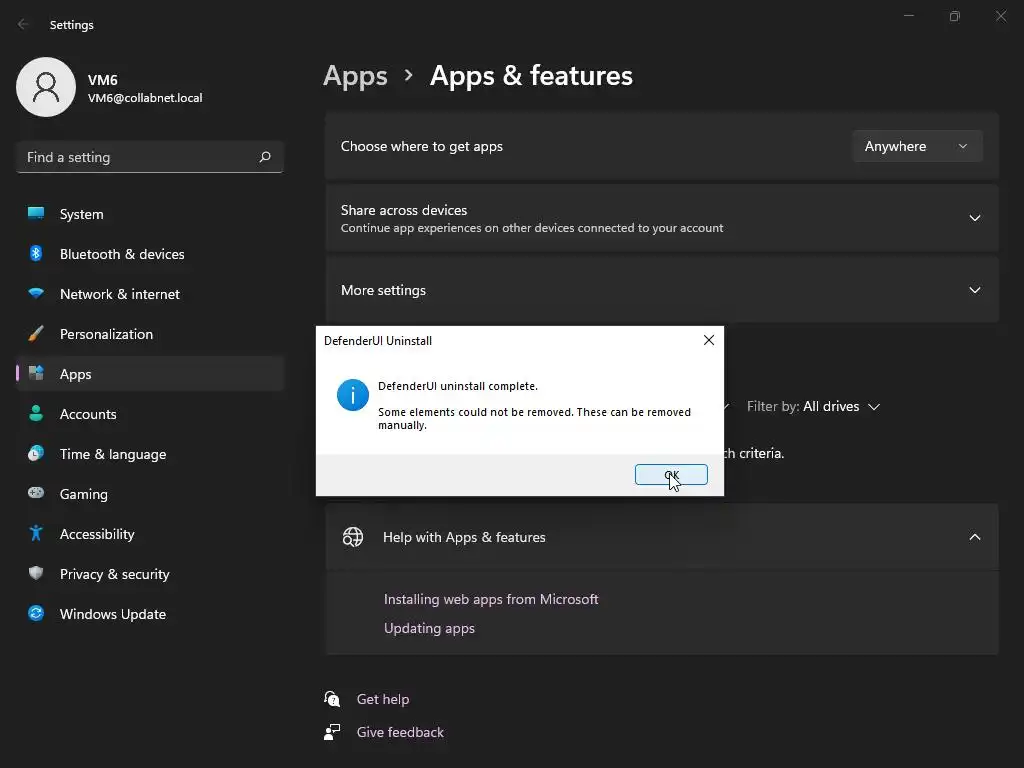Click Apps in the breadcrumb

click(355, 76)
